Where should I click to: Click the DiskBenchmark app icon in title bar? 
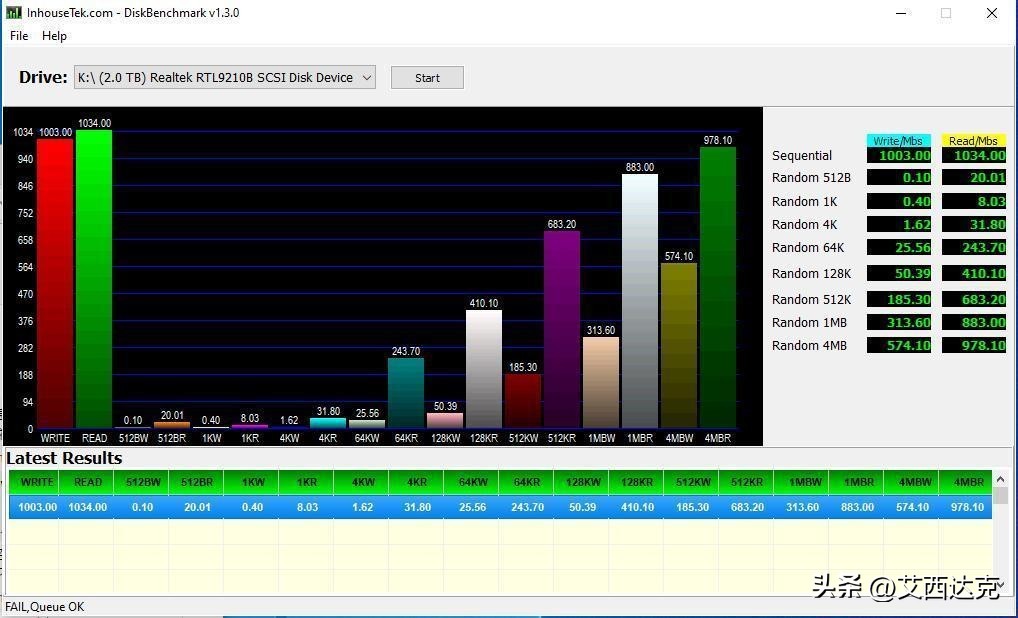[x=13, y=13]
